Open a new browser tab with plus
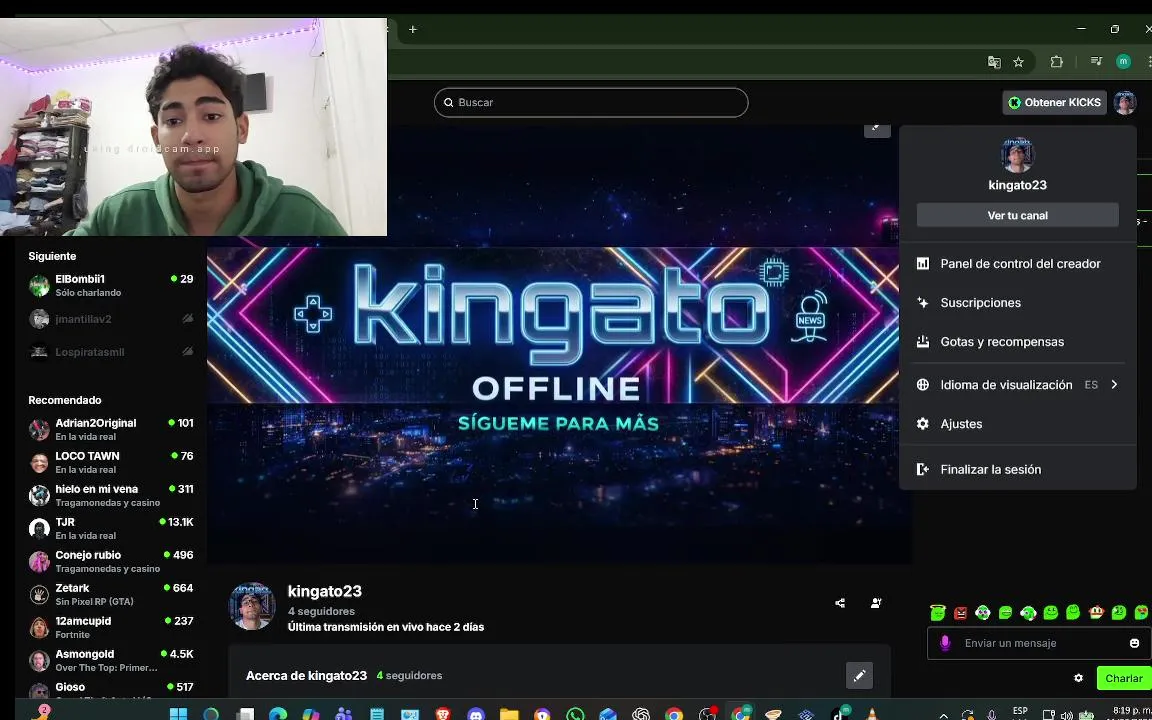Screen dimensions: 1152x720 coord(413,29)
